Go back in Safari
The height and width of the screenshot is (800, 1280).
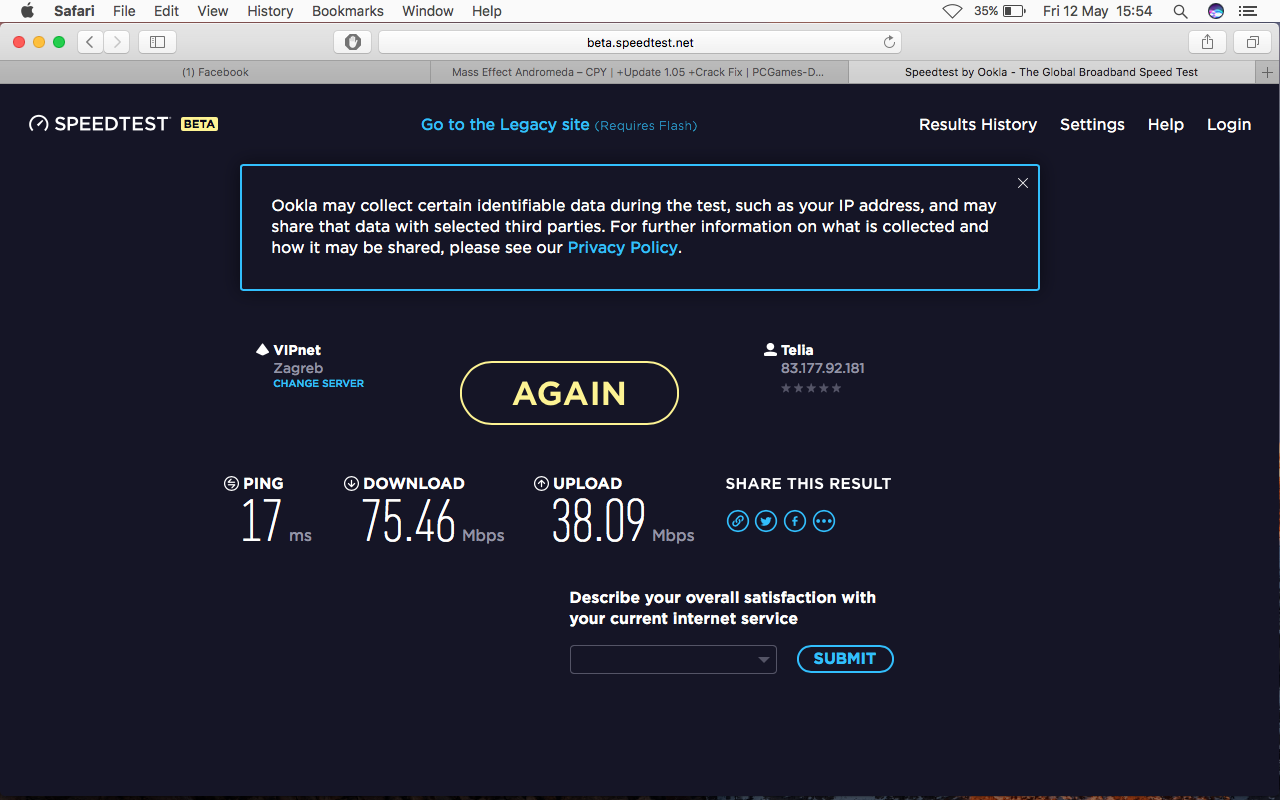click(91, 42)
